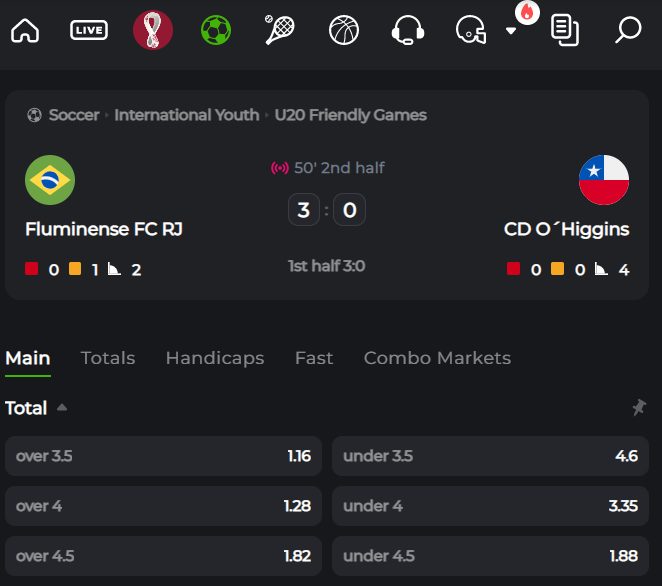Switch to the Totals tab
662x586 pixels.
pyautogui.click(x=108, y=358)
